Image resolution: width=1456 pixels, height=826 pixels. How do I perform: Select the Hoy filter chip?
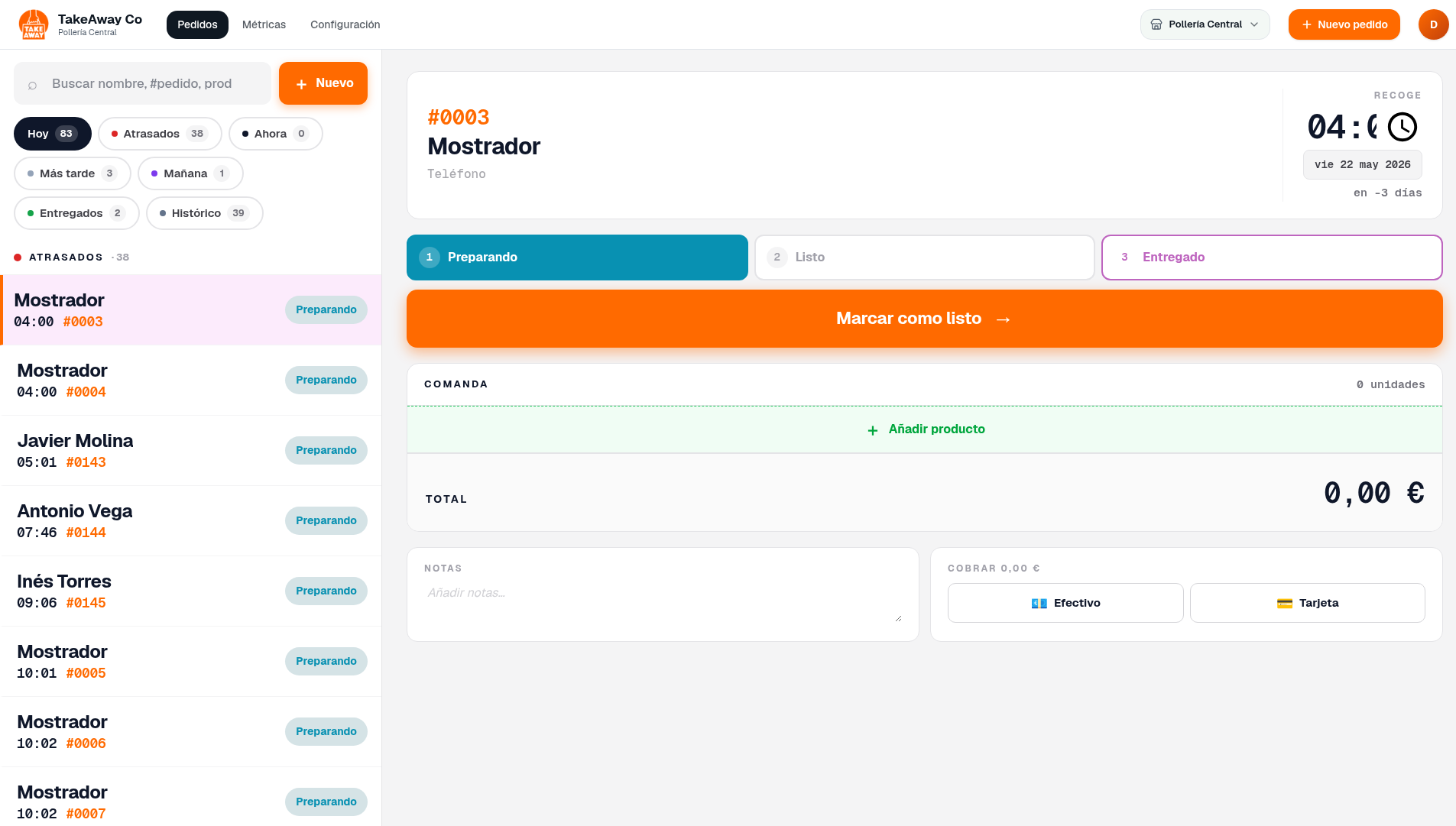pyautogui.click(x=52, y=134)
